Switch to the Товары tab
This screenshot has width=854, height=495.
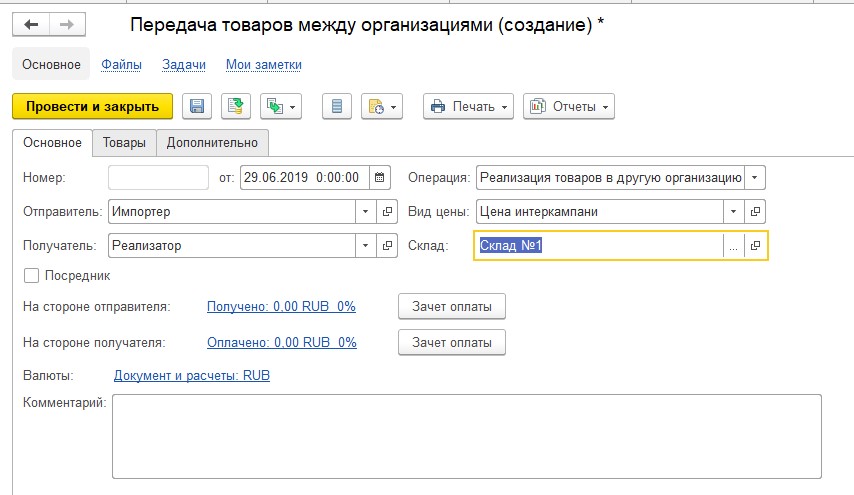coord(124,143)
